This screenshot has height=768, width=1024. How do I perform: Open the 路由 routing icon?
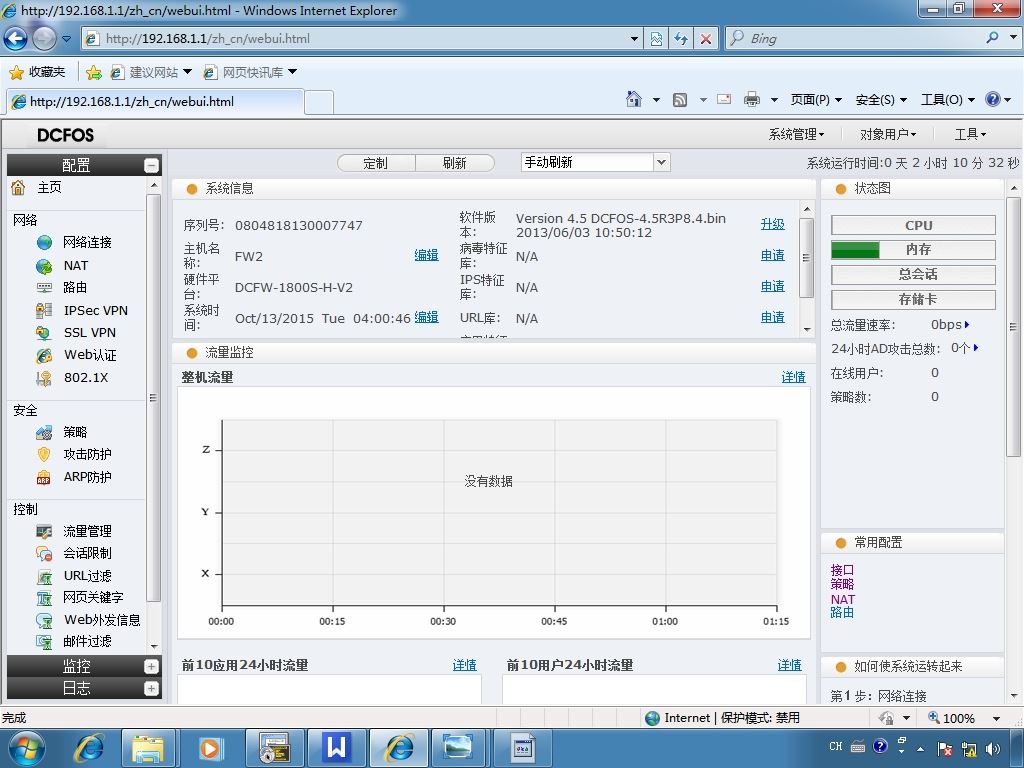(x=44, y=287)
